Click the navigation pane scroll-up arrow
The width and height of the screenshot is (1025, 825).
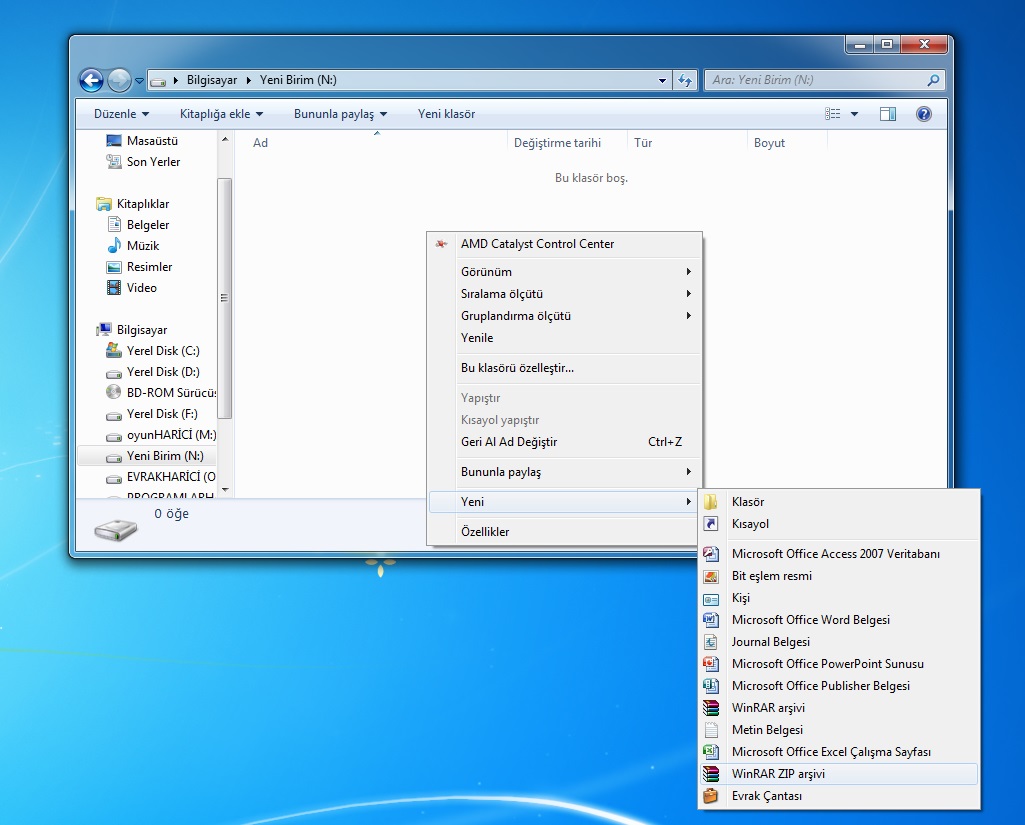225,139
